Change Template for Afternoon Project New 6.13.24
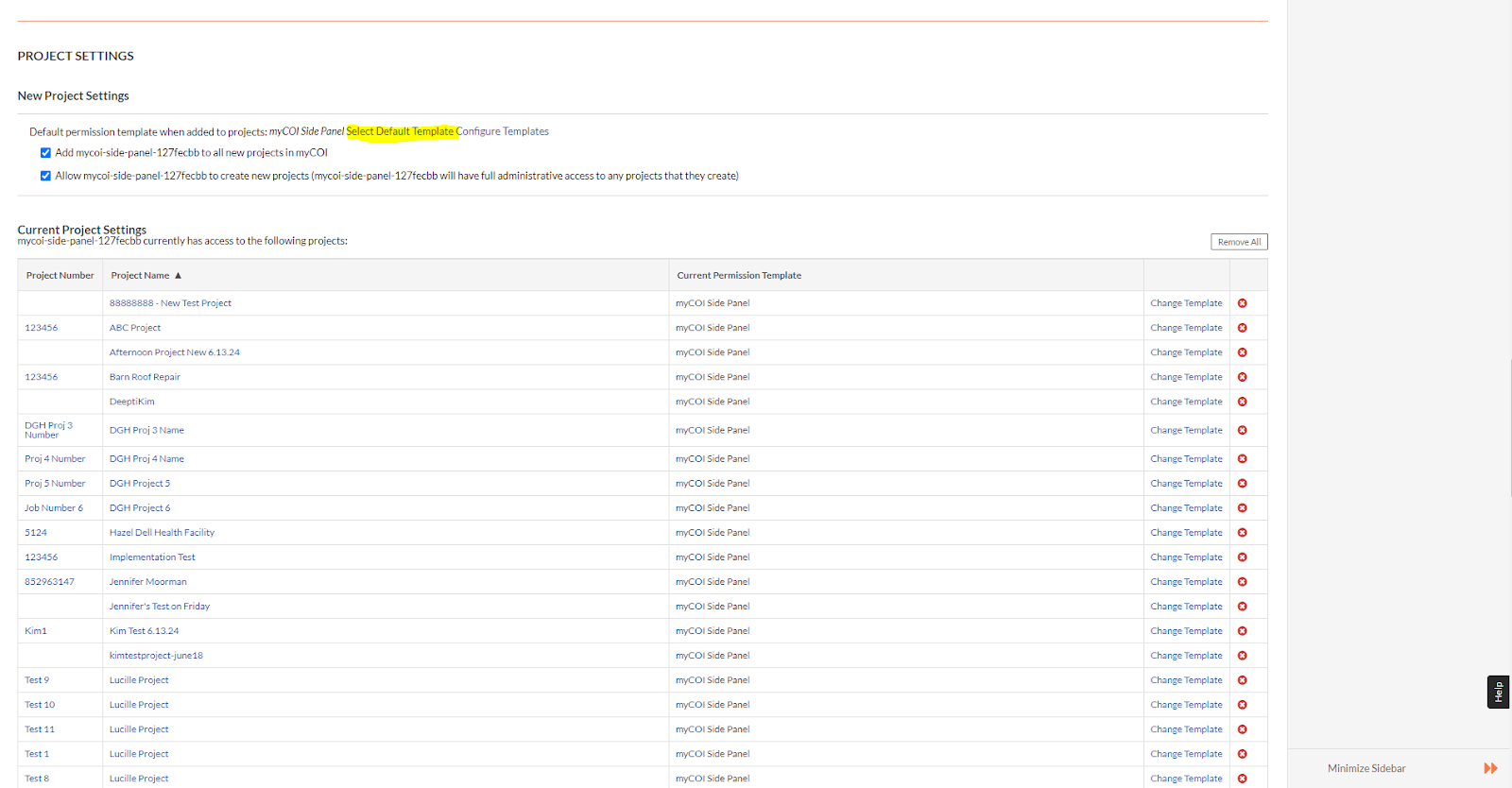This screenshot has height=788, width=1512. [1186, 352]
